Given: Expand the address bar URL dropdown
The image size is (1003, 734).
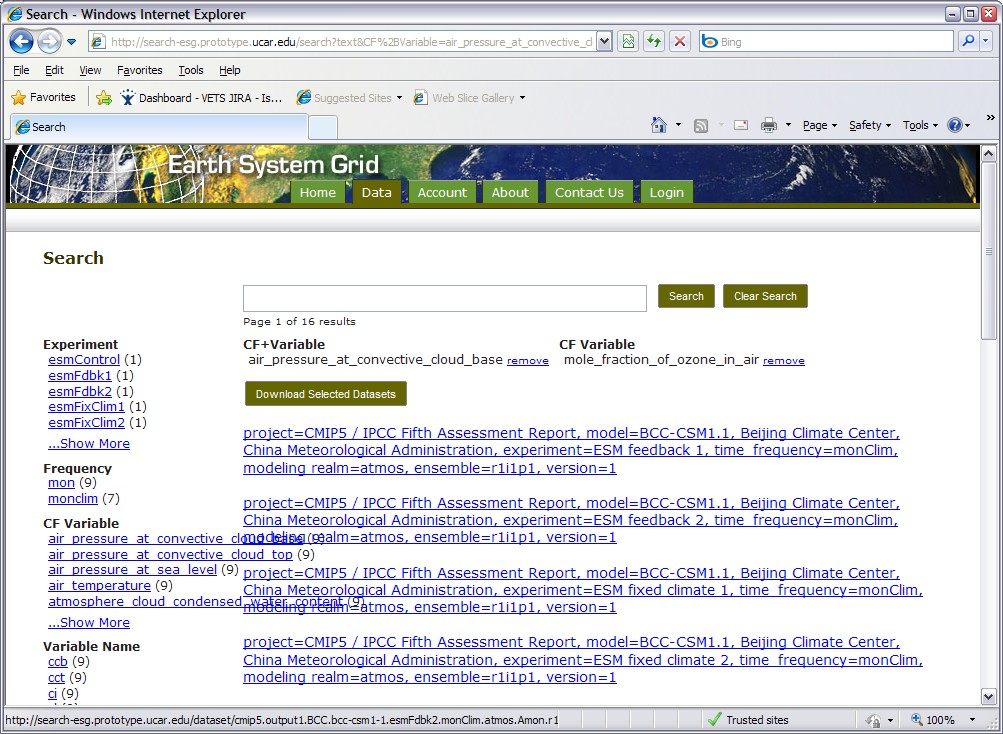Looking at the screenshot, I should coord(604,42).
